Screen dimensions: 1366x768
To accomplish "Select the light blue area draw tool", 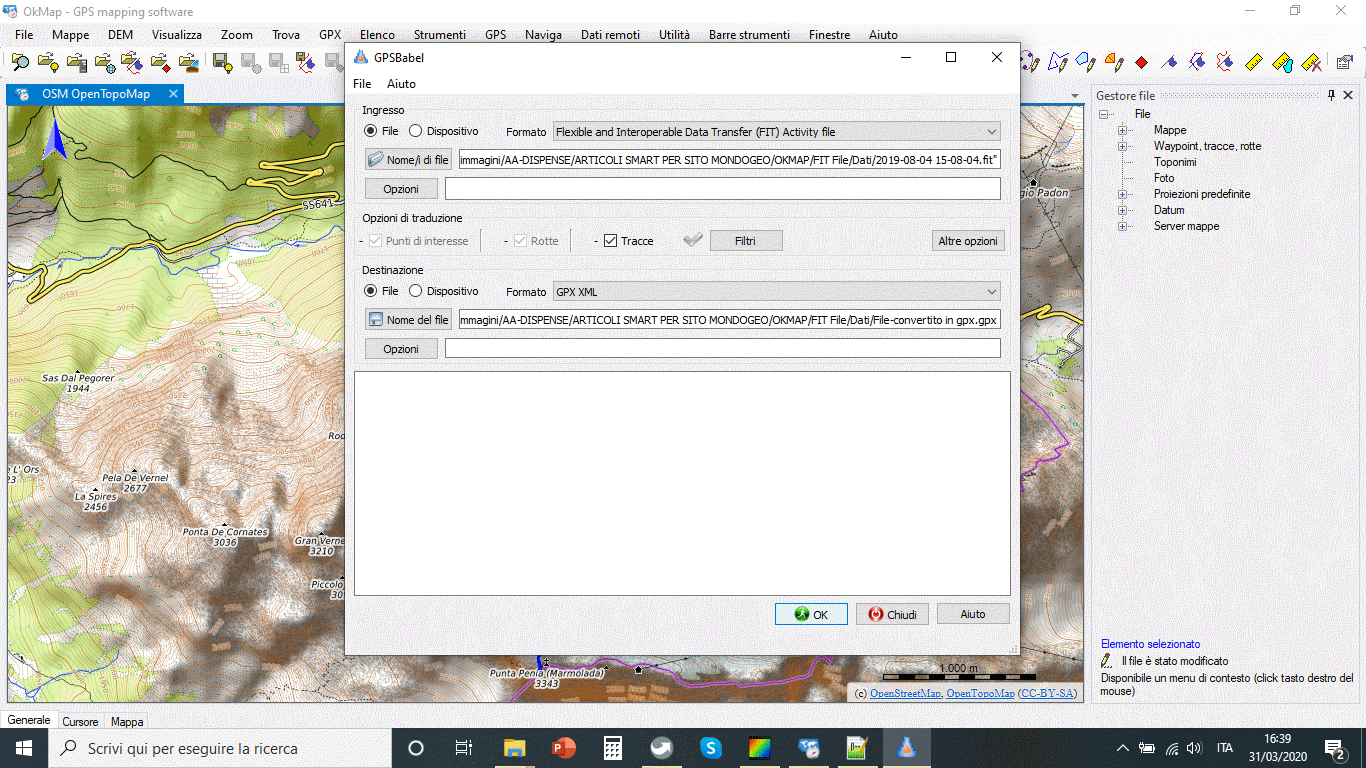I will (1086, 63).
